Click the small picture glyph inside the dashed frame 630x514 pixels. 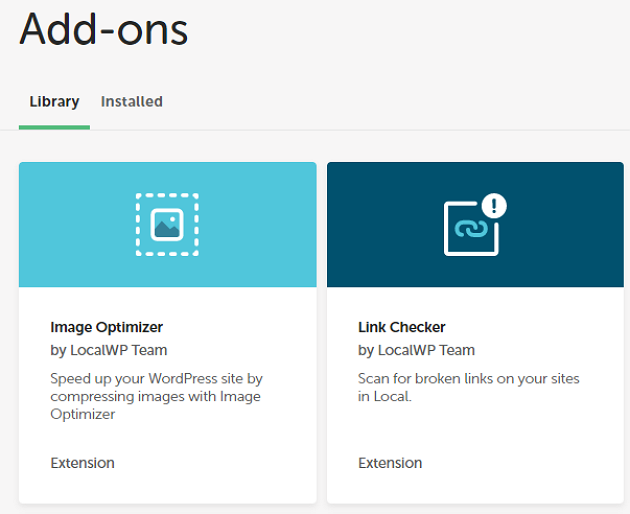coord(167,225)
